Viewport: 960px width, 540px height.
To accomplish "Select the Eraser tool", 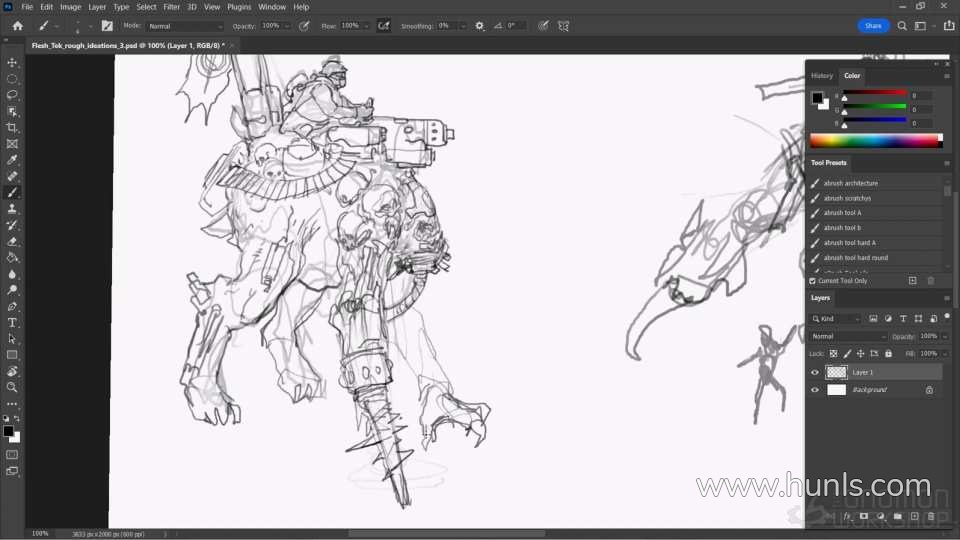I will tap(12, 241).
